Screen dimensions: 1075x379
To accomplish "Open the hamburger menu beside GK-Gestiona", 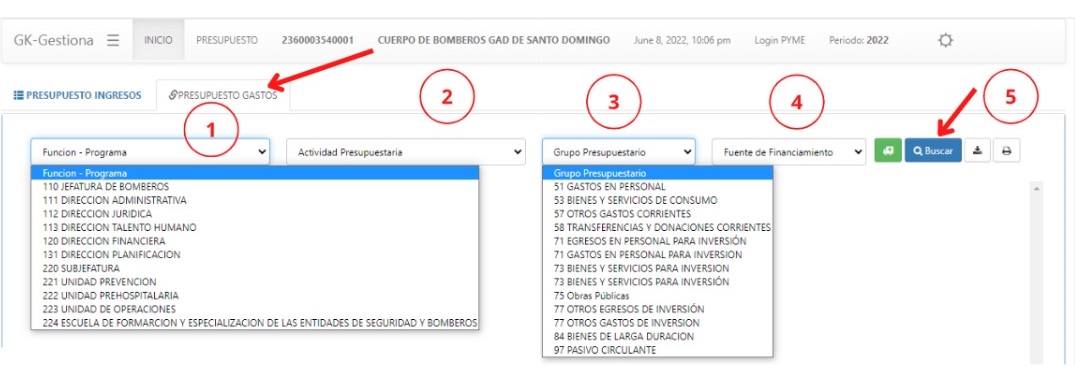I will pyautogui.click(x=113, y=40).
